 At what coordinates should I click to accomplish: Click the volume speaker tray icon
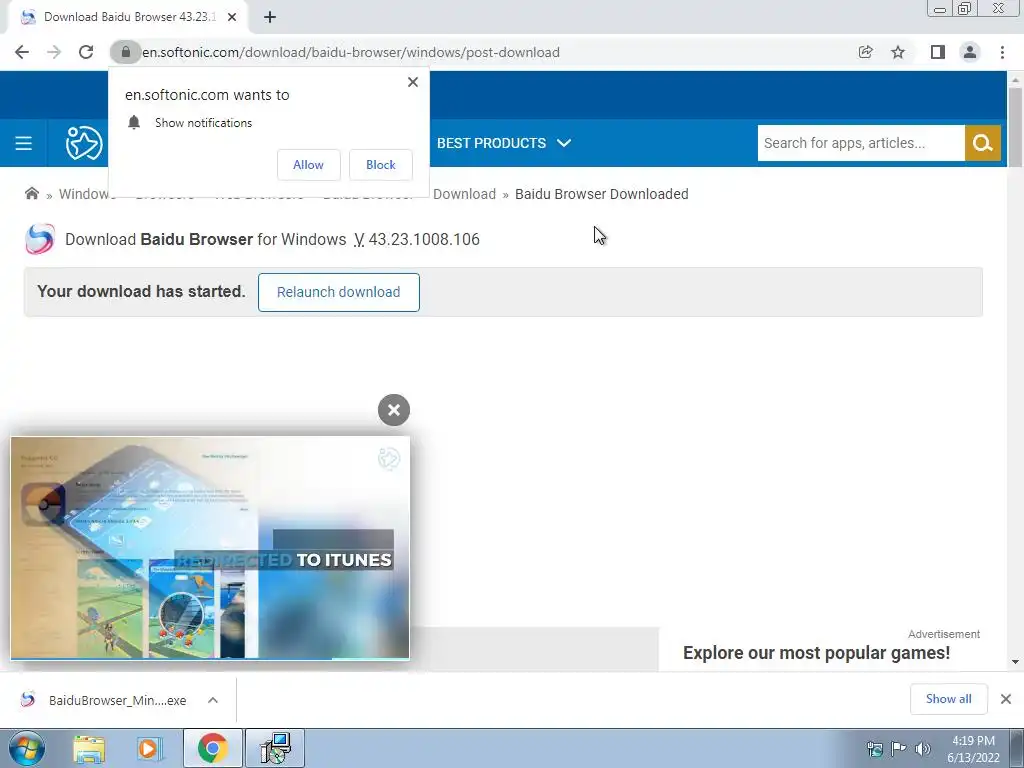click(923, 749)
